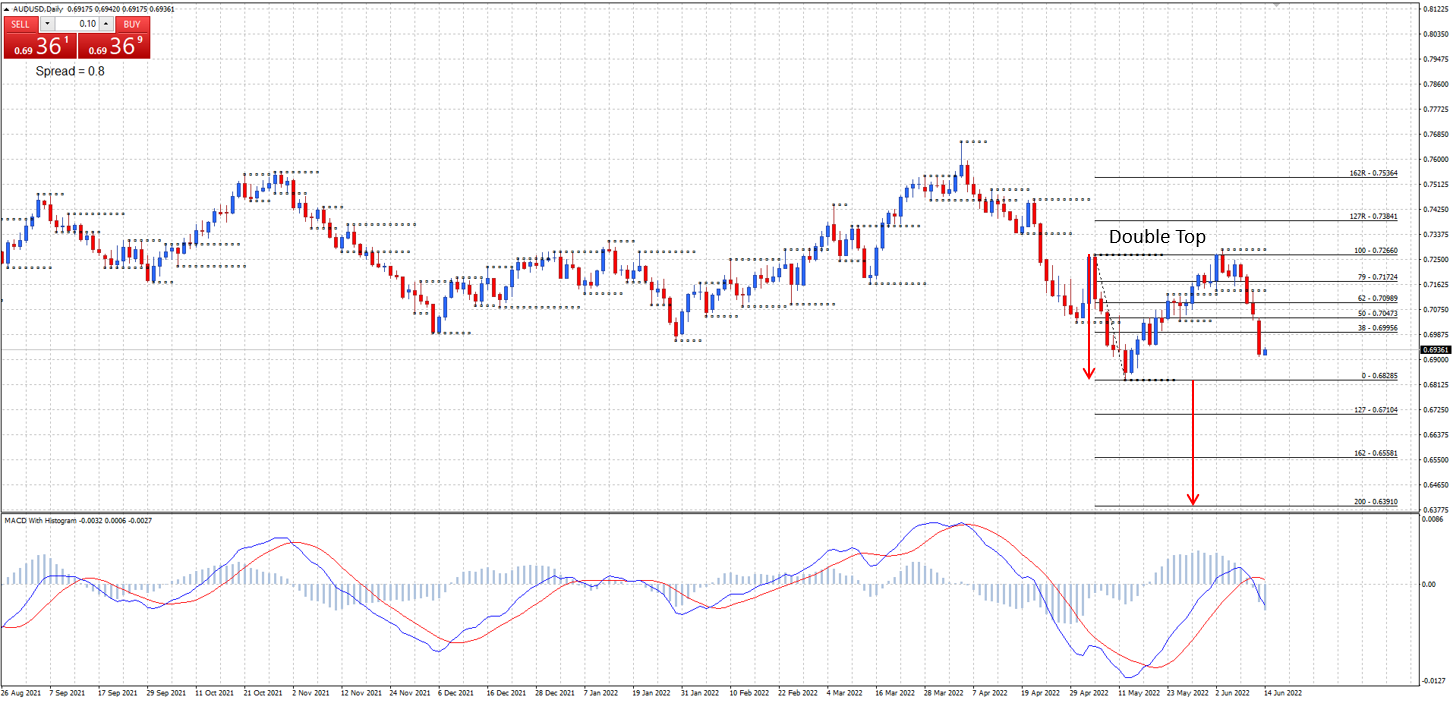Click the '100 - 0.72660' Fibonacci label
The image size is (1453, 701).
click(1377, 250)
